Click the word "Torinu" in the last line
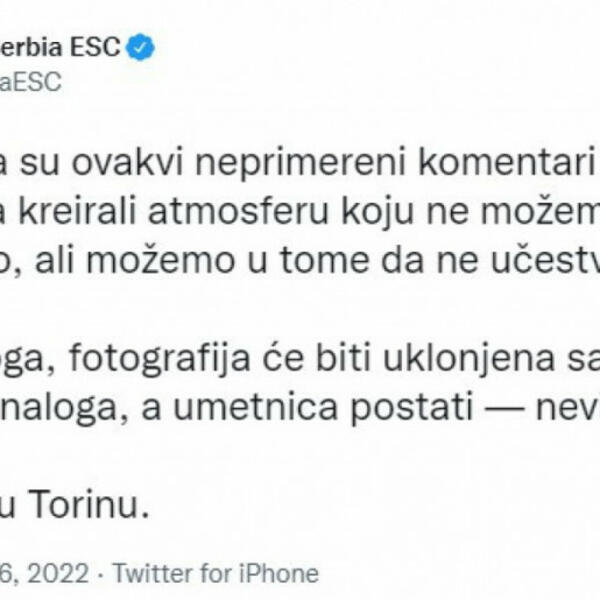Viewport: 600px width, 600px height. coord(105,506)
